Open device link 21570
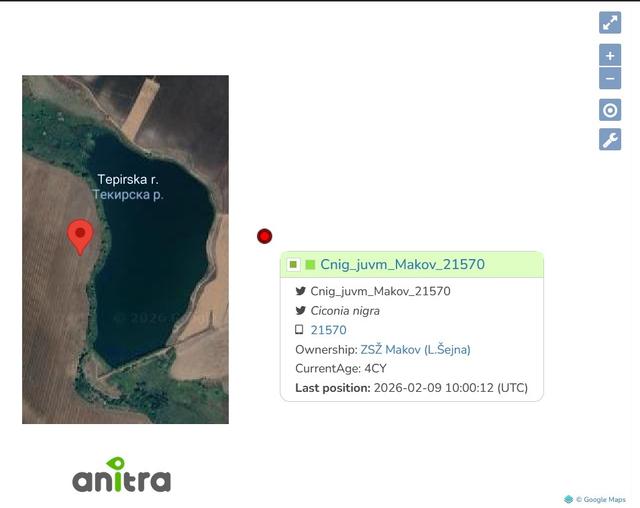Screen dimensions: 640x508 [329, 330]
